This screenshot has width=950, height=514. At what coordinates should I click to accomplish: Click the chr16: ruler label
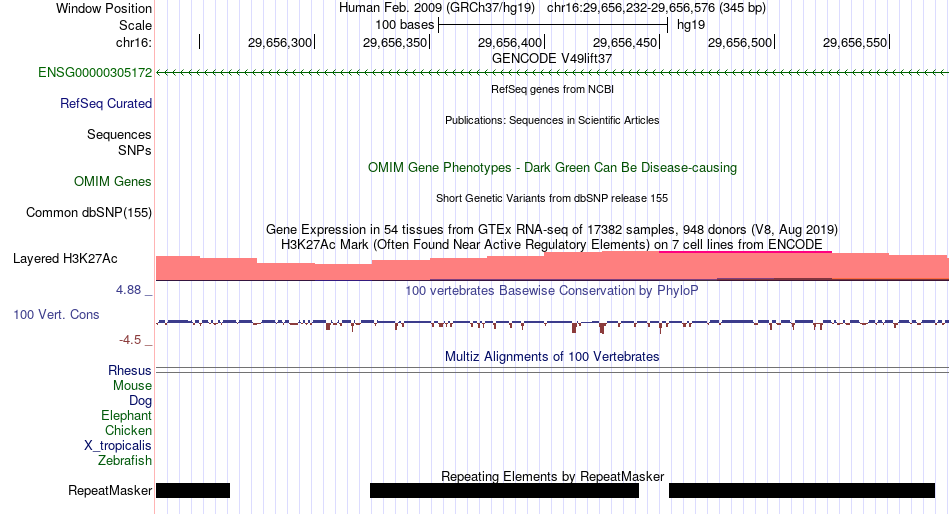pyautogui.click(x=134, y=42)
